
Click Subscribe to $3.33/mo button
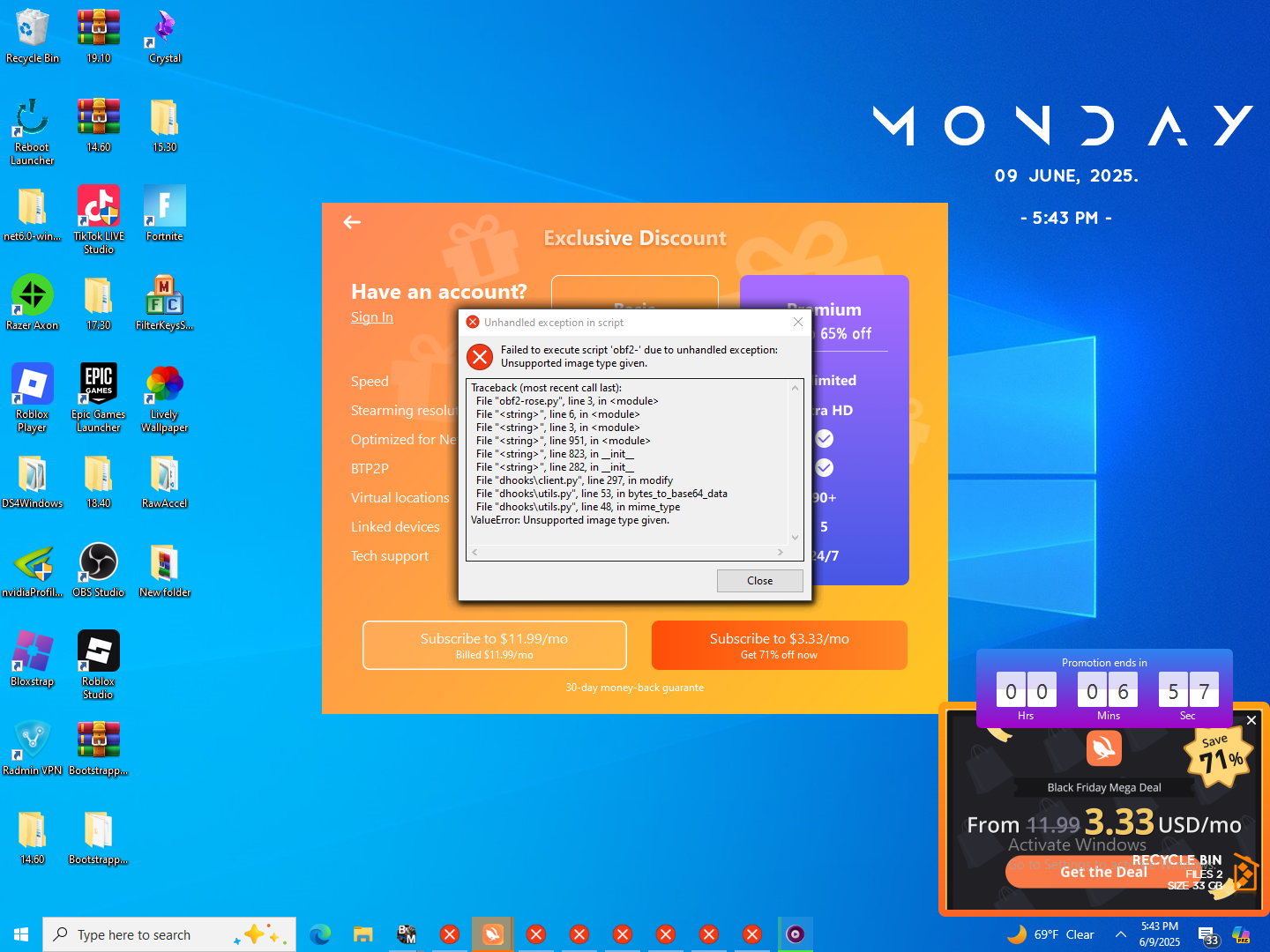780,645
